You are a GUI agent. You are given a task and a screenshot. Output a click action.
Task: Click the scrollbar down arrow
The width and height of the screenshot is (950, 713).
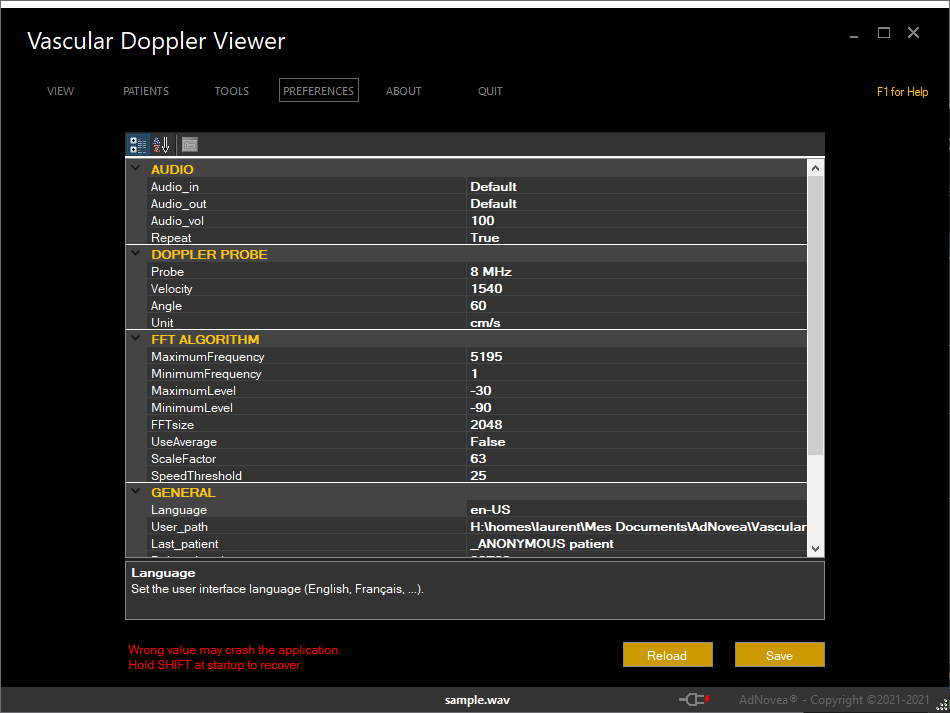click(815, 549)
